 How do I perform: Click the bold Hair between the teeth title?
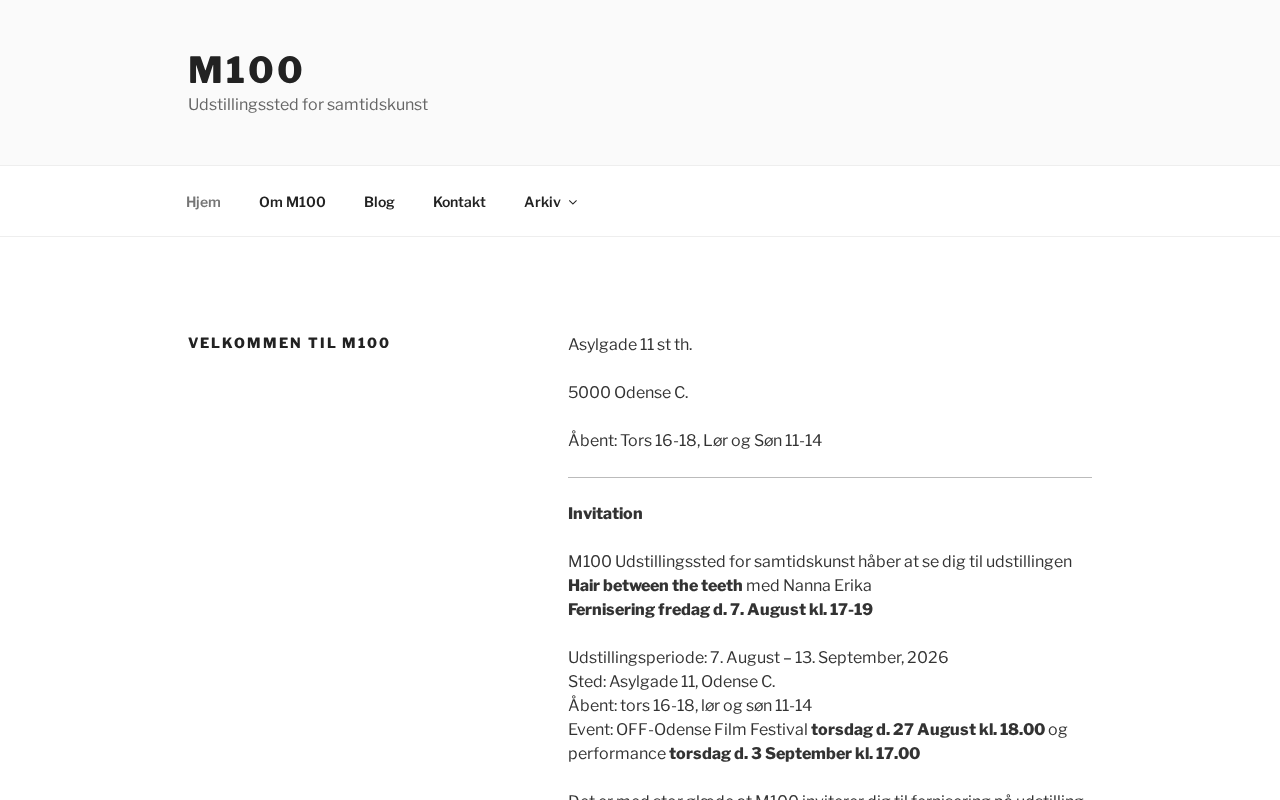pos(655,586)
